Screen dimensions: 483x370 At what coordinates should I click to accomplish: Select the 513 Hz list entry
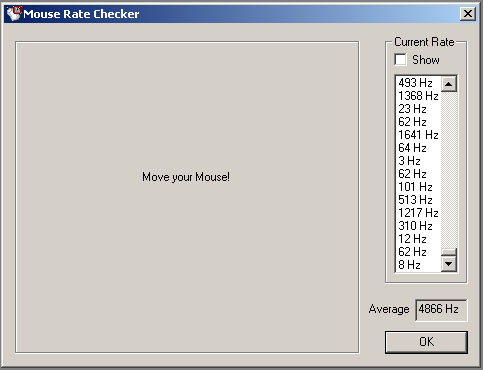(419, 200)
